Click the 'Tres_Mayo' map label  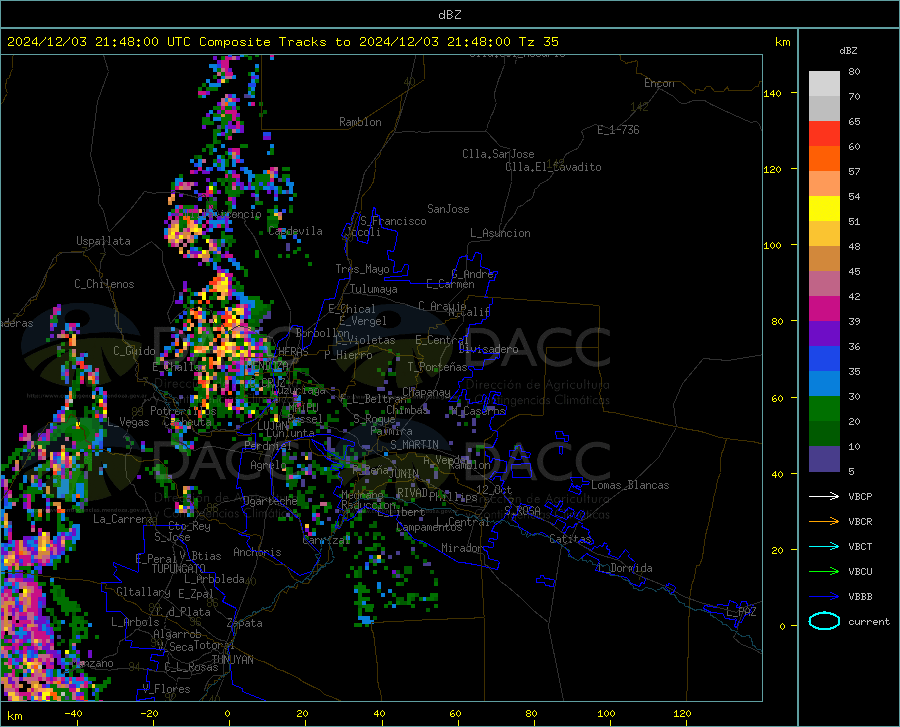click(x=362, y=269)
